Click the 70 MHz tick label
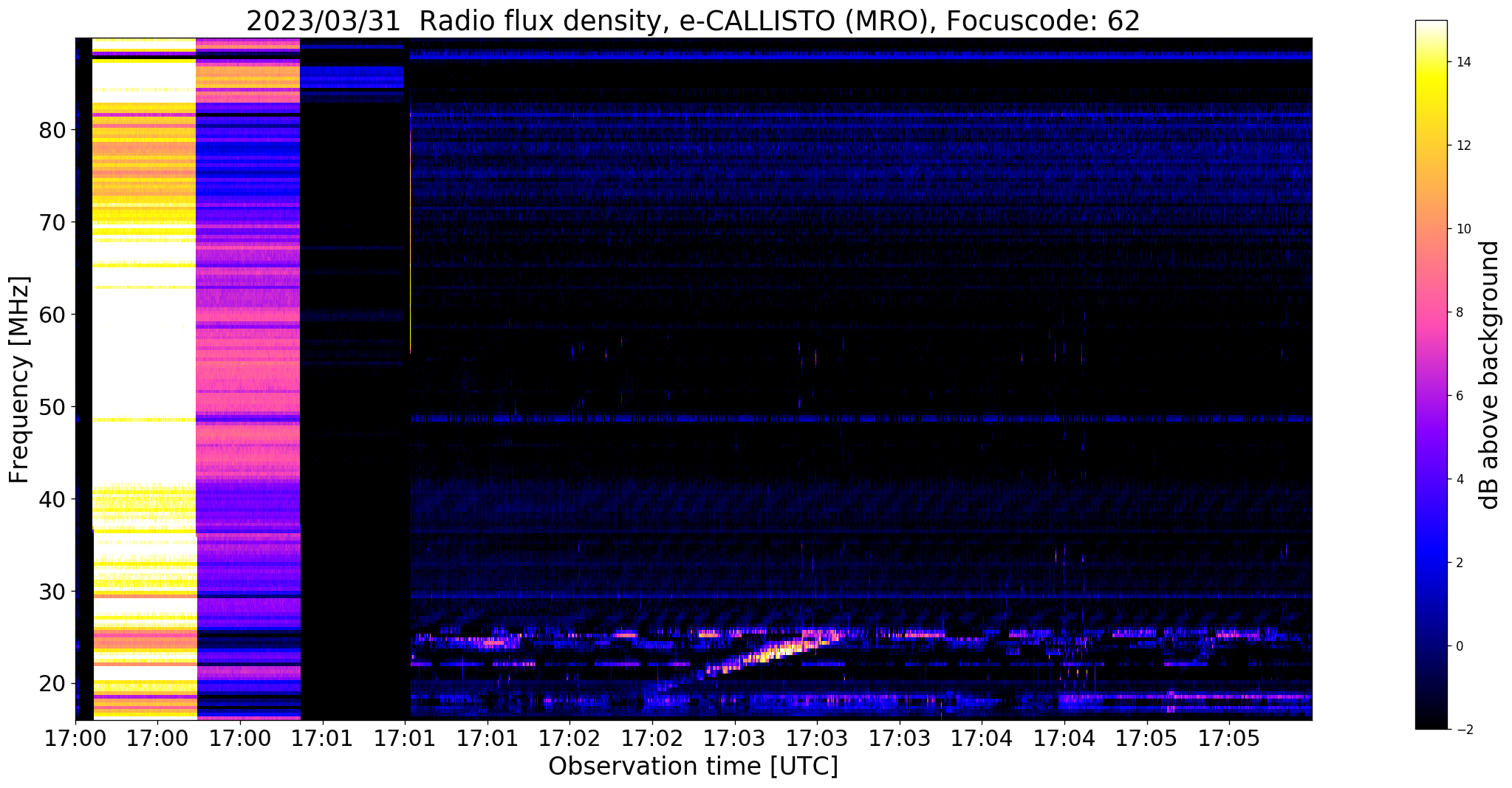Viewport: 1512px width, 788px height. point(52,222)
